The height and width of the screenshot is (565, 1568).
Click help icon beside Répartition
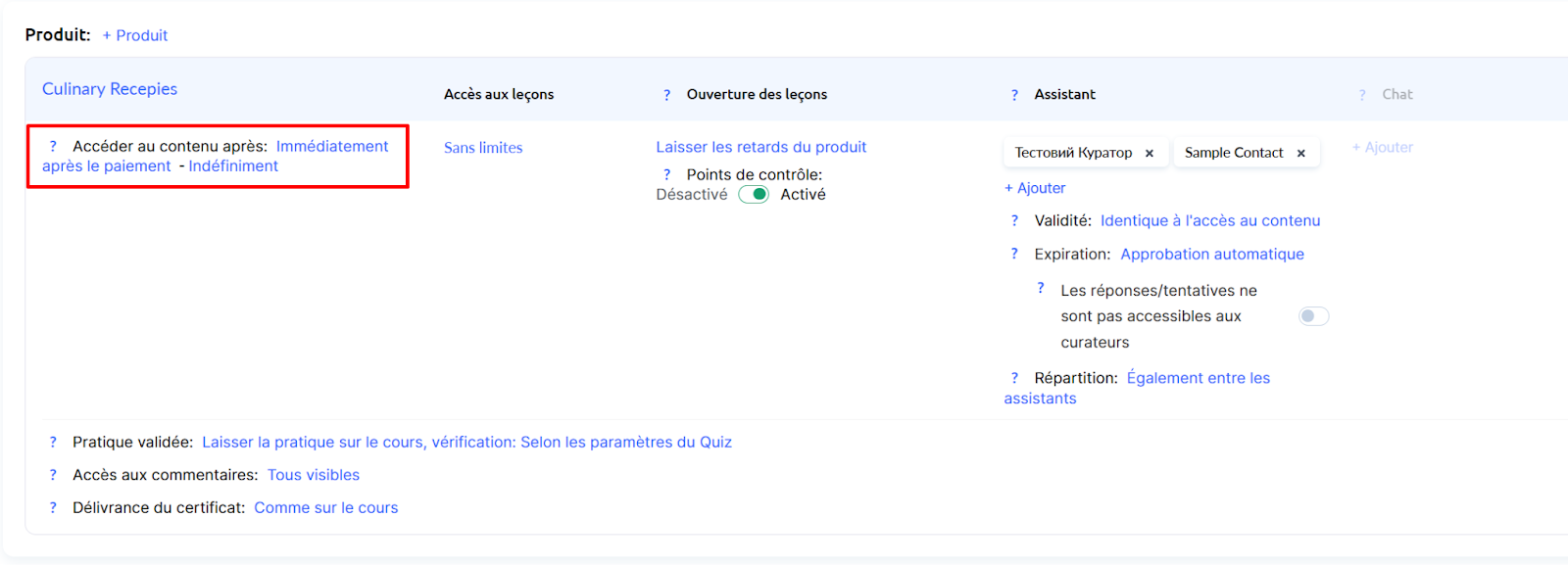(1014, 378)
